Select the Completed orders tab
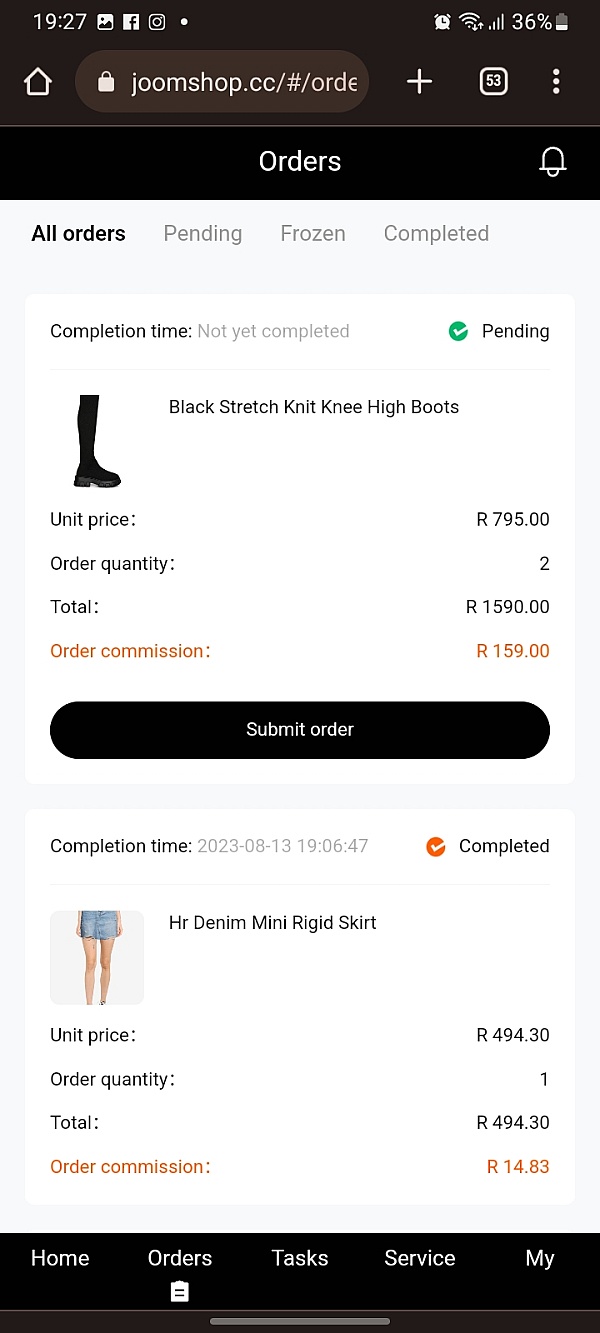The width and height of the screenshot is (600, 1333). point(436,234)
